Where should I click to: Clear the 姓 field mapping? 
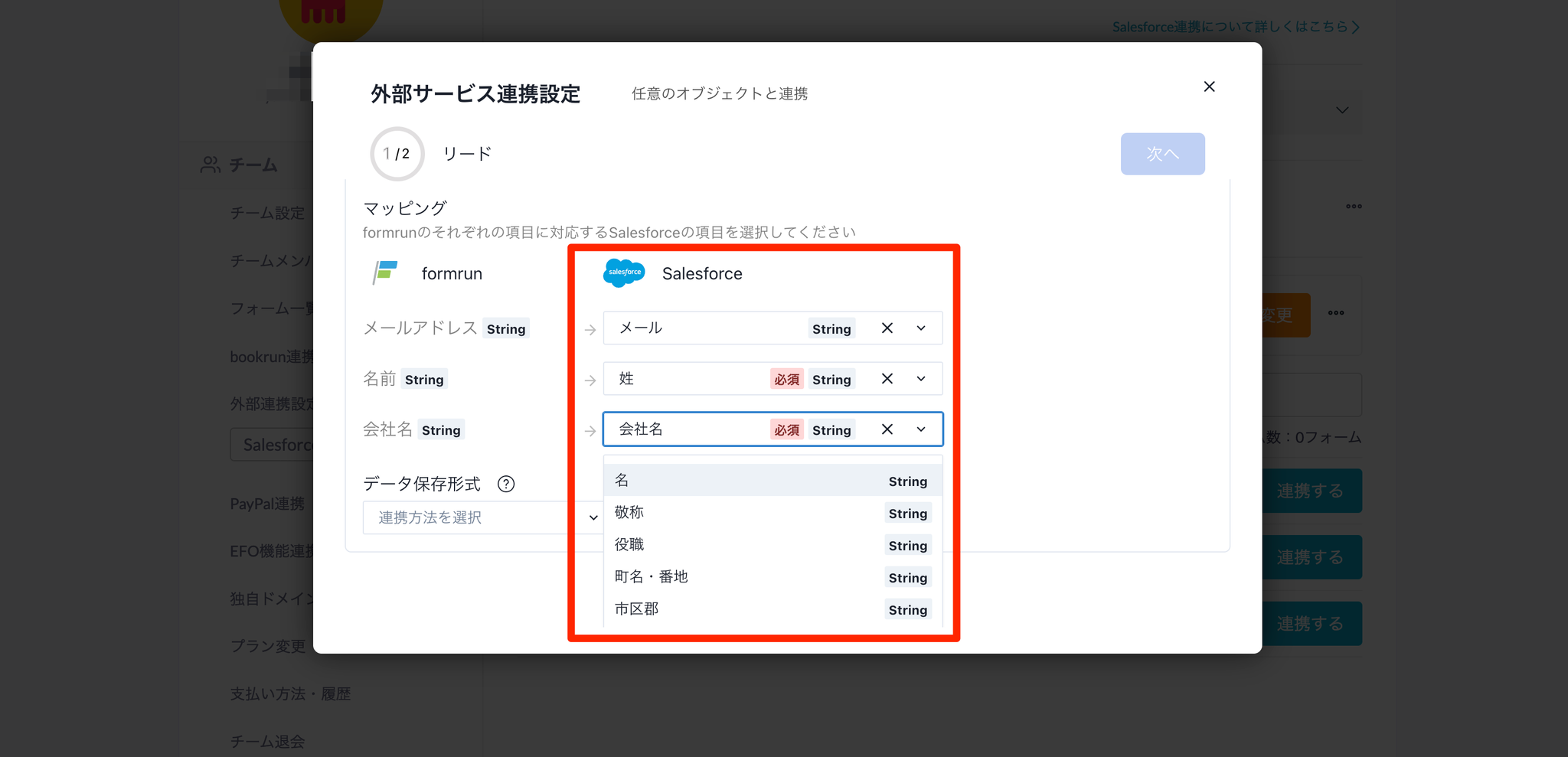[887, 379]
